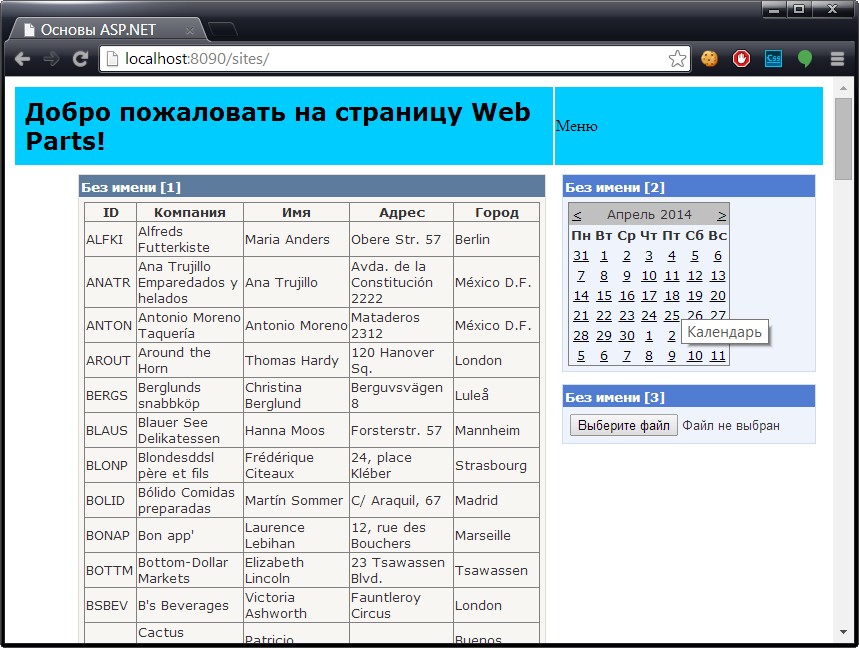Image resolution: width=859 pixels, height=648 pixels.
Task: Click the scrollbar up arrow
Action: (x=843, y=88)
